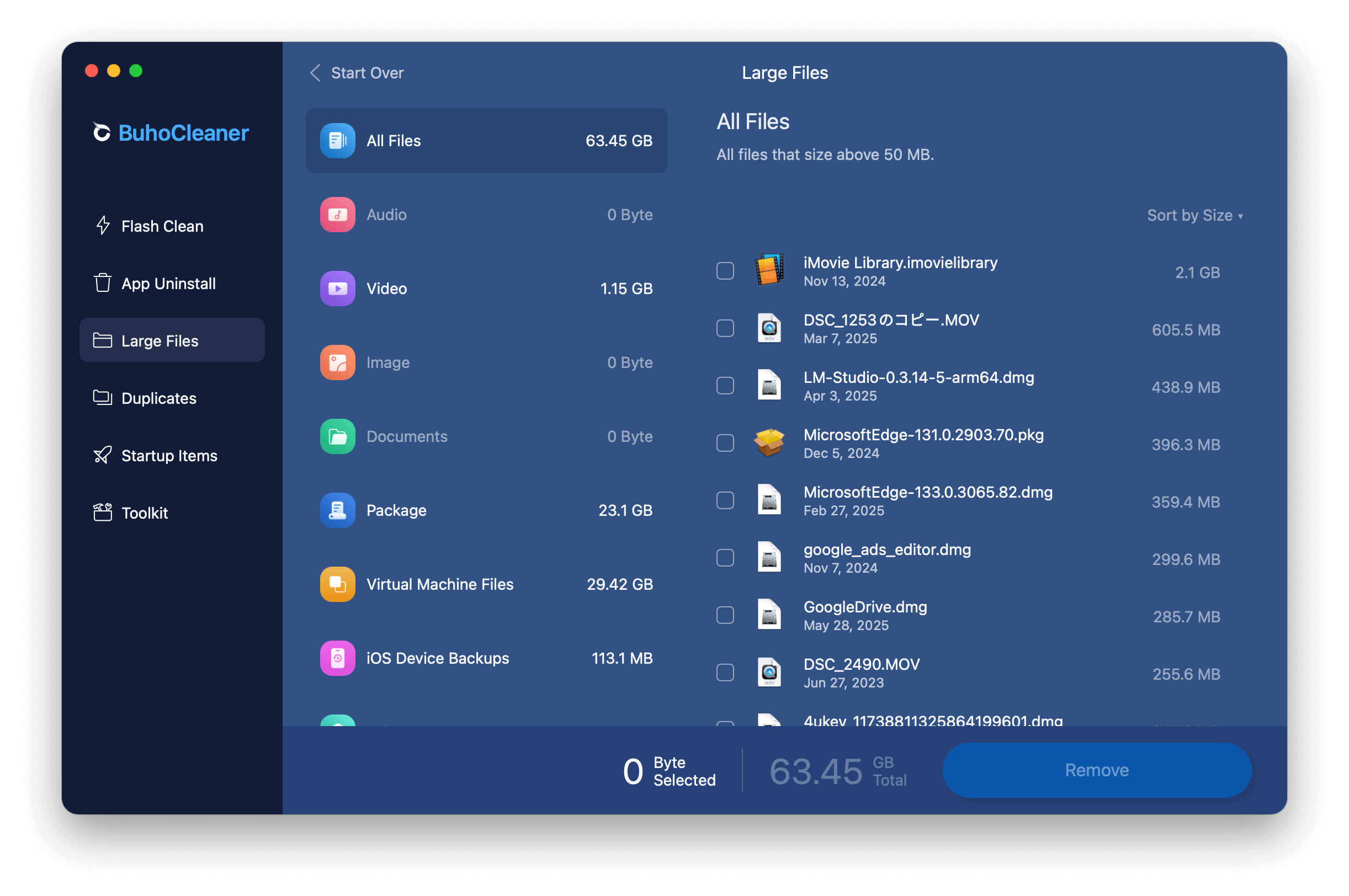Click the Remove button
The width and height of the screenshot is (1349, 896).
(1096, 770)
